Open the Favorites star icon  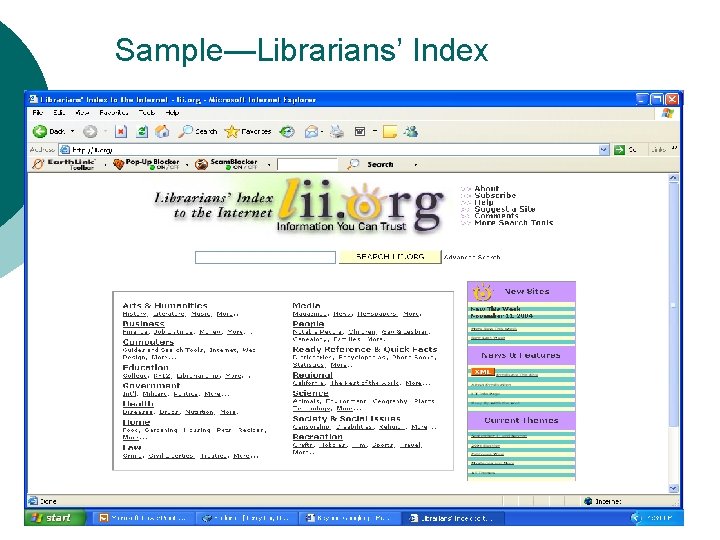tap(232, 132)
